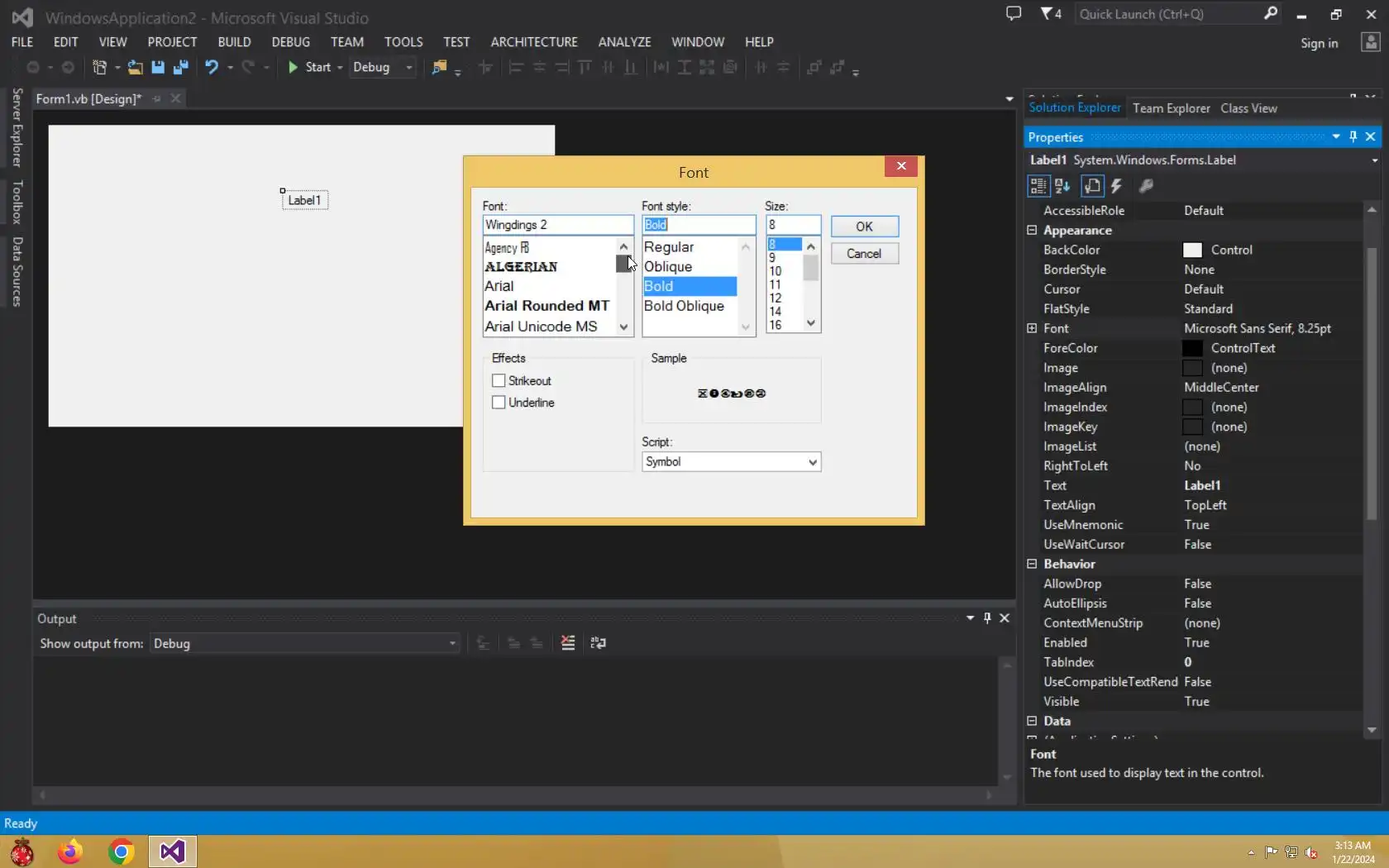
Task: Open the DEBUG menu
Action: click(x=291, y=42)
